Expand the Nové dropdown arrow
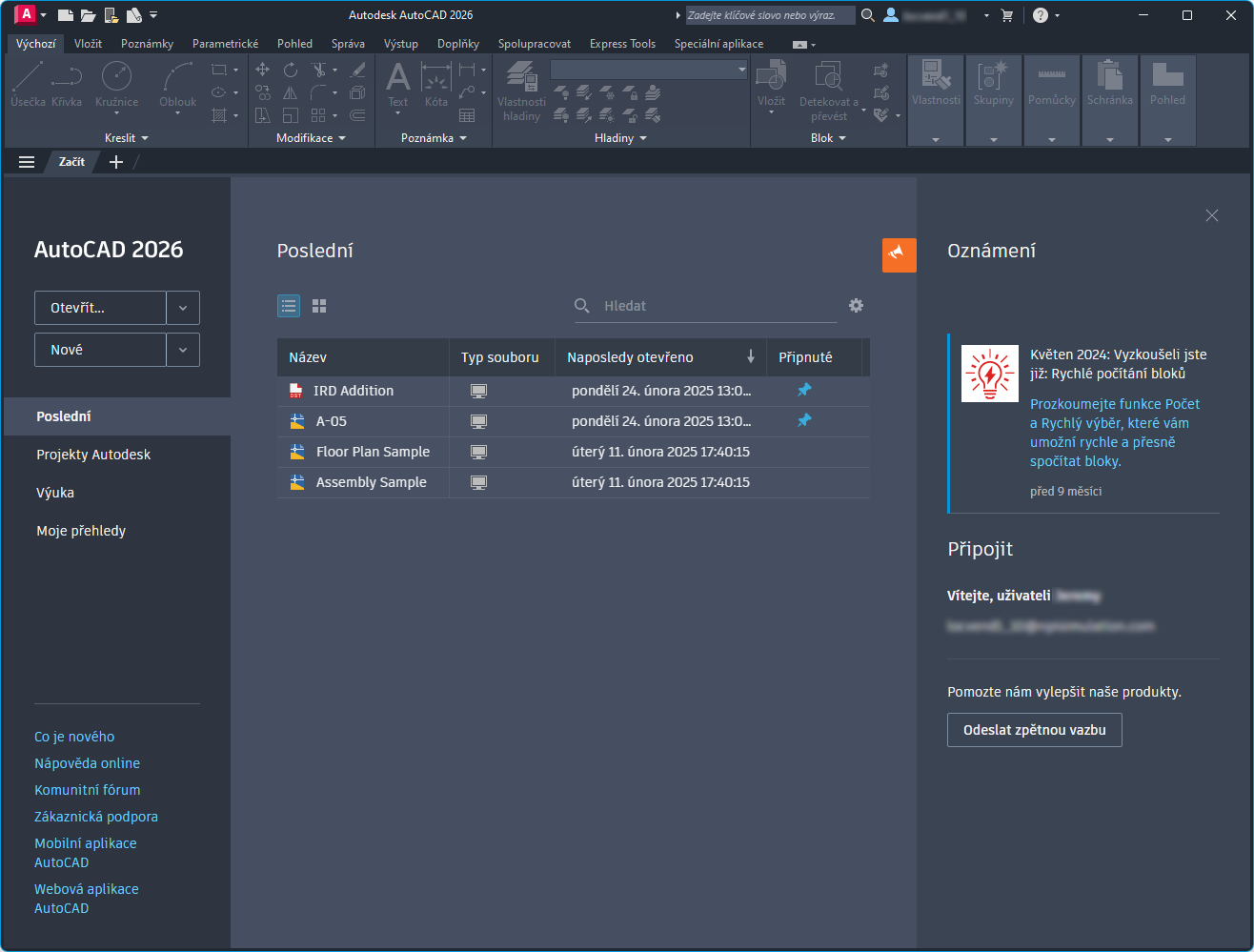Screen dimensions: 1254x952 (183, 350)
